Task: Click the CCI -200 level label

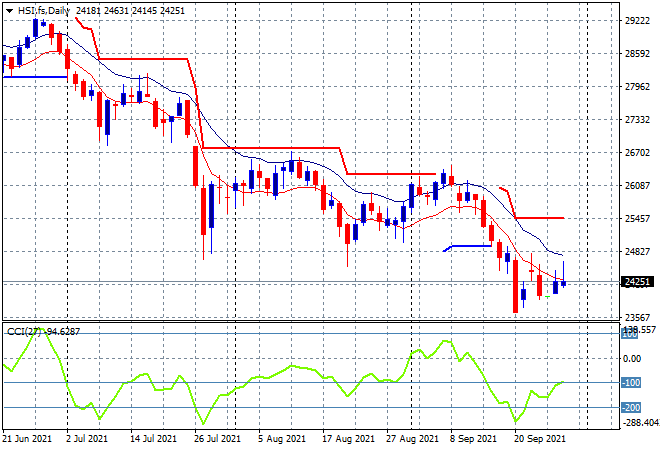Action: tap(631, 407)
